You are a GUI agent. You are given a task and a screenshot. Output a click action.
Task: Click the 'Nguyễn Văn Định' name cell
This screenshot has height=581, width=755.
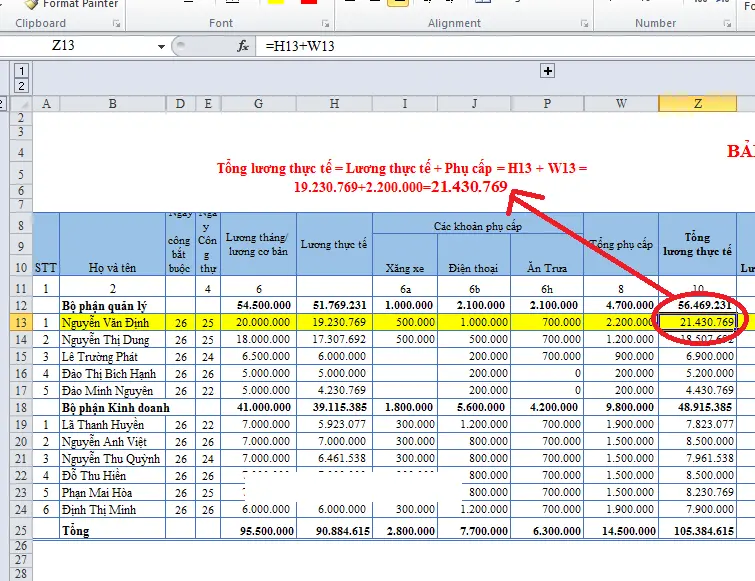click(x=113, y=323)
